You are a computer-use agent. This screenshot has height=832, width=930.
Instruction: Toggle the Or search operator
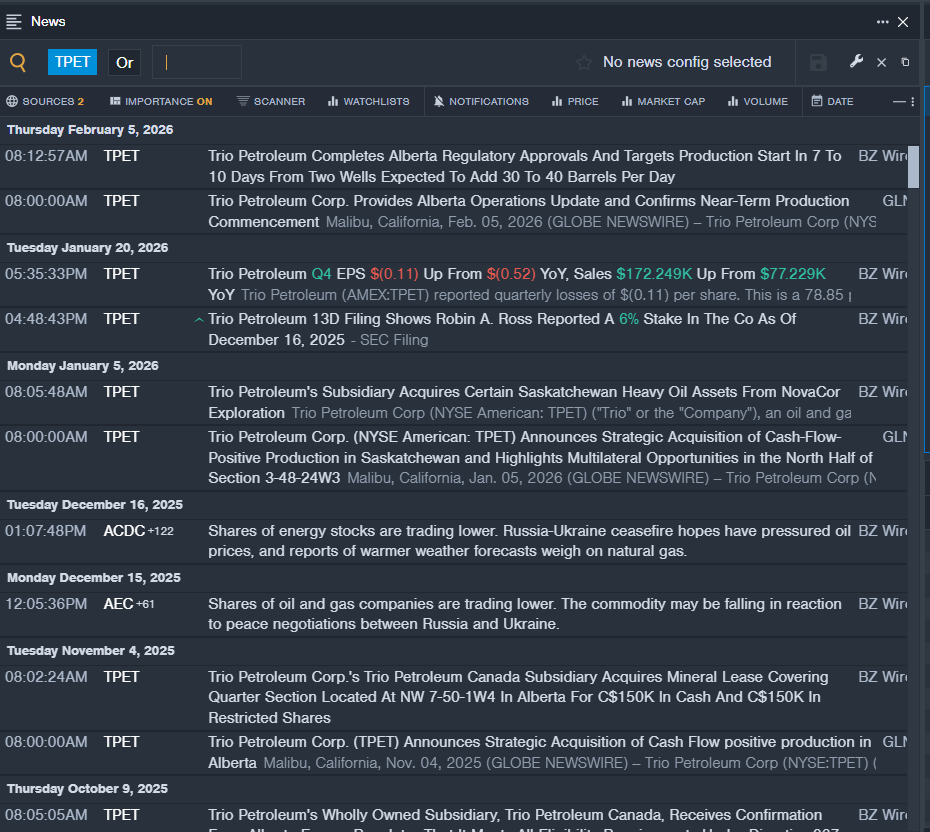(x=125, y=62)
